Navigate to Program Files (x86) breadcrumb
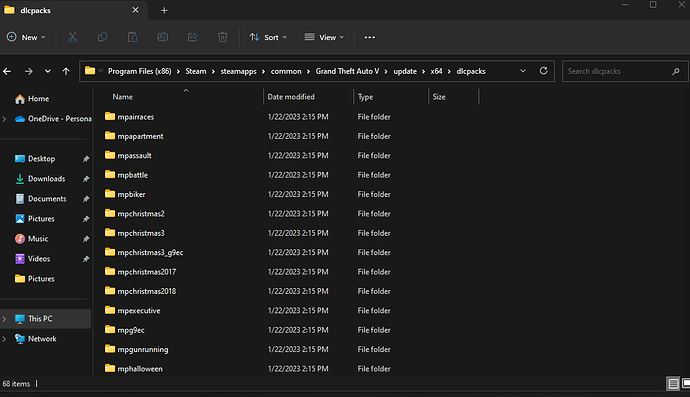This screenshot has height=397, width=690. [x=139, y=71]
